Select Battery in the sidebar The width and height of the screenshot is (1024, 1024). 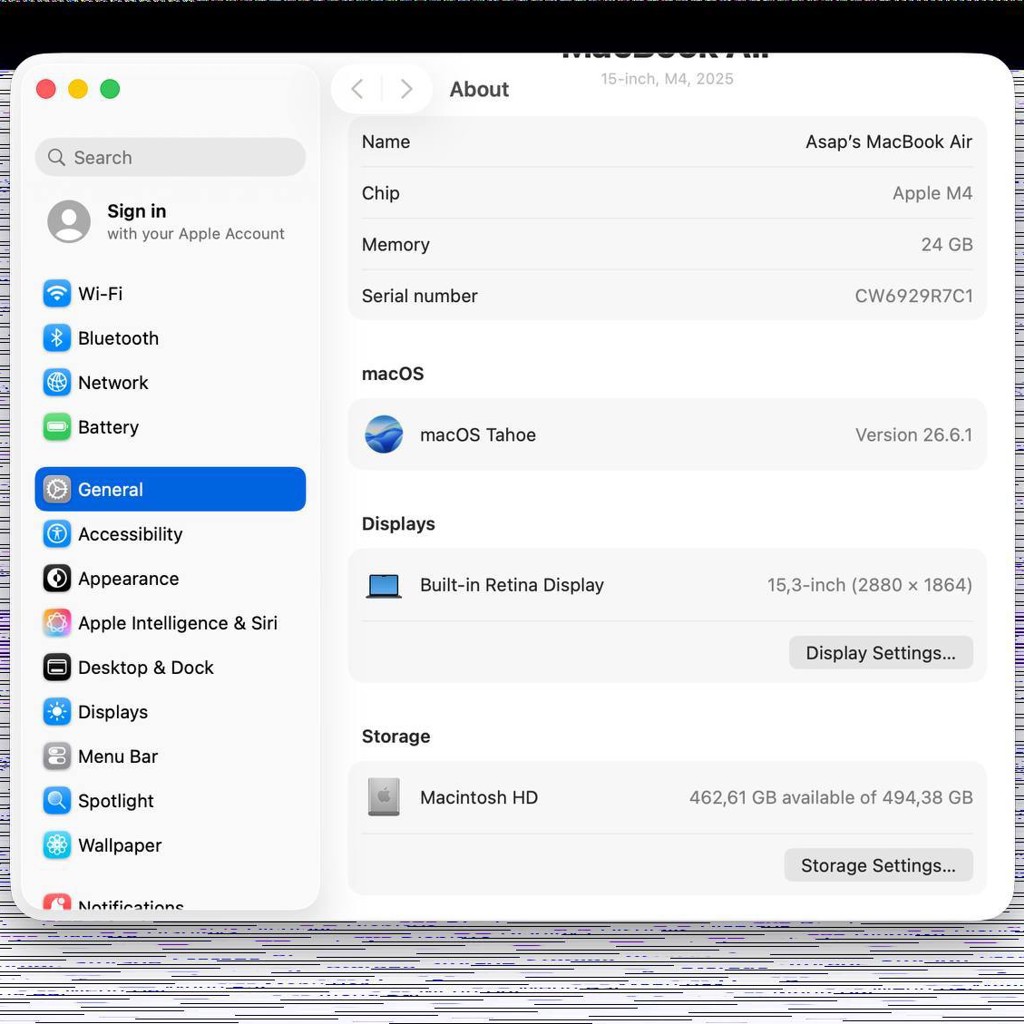[170, 426]
